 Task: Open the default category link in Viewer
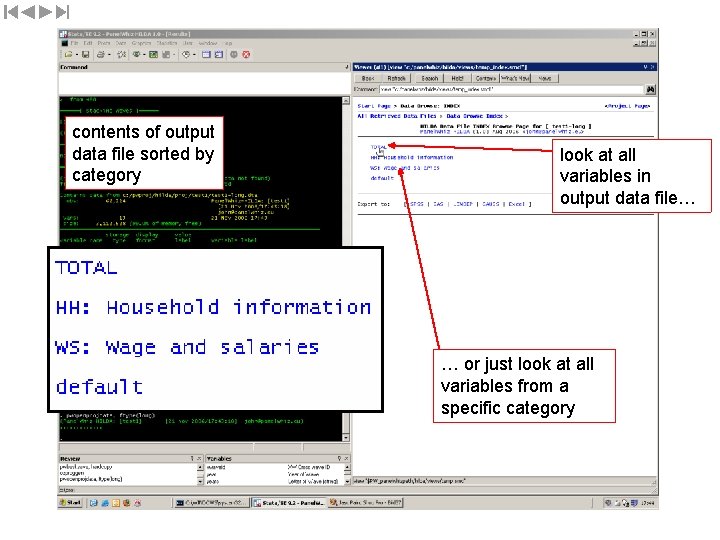click(382, 178)
